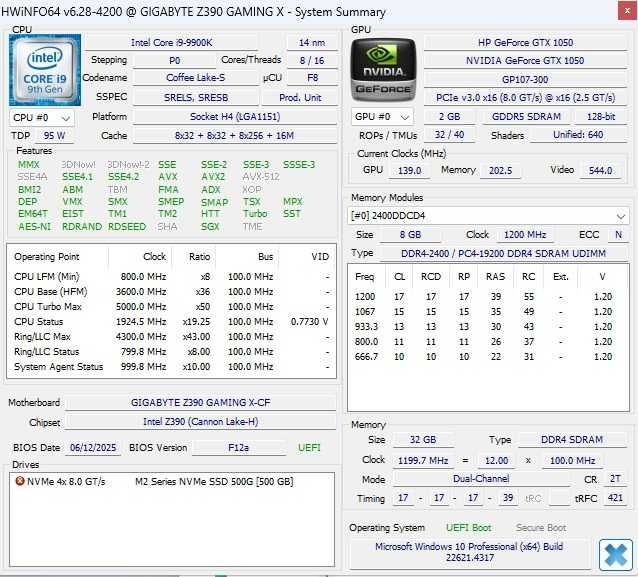The image size is (638, 577).
Task: Click the GIGABYTE Z390 GAMING X-CF motherboard field
Action: coord(200,402)
